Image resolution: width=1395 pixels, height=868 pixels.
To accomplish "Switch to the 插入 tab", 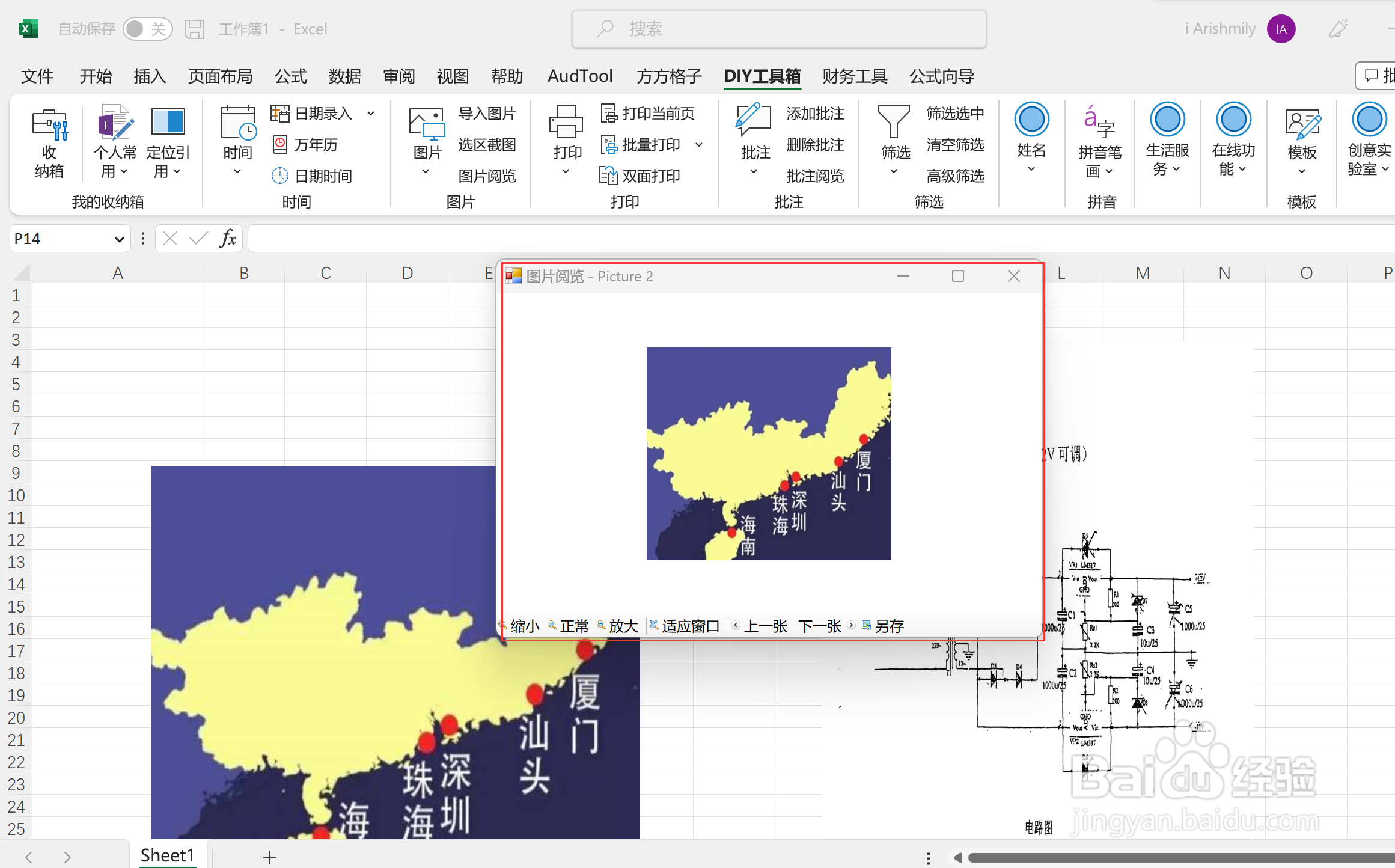I will (x=150, y=76).
